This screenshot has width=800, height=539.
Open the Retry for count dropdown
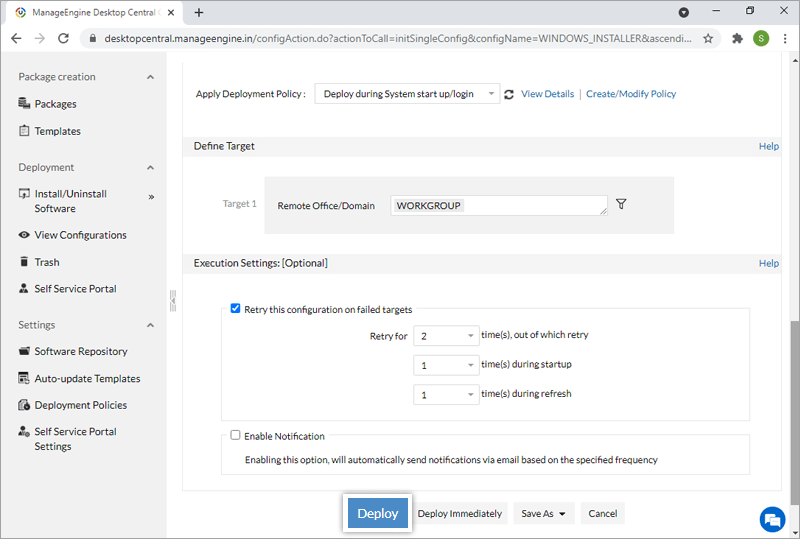[446, 336]
